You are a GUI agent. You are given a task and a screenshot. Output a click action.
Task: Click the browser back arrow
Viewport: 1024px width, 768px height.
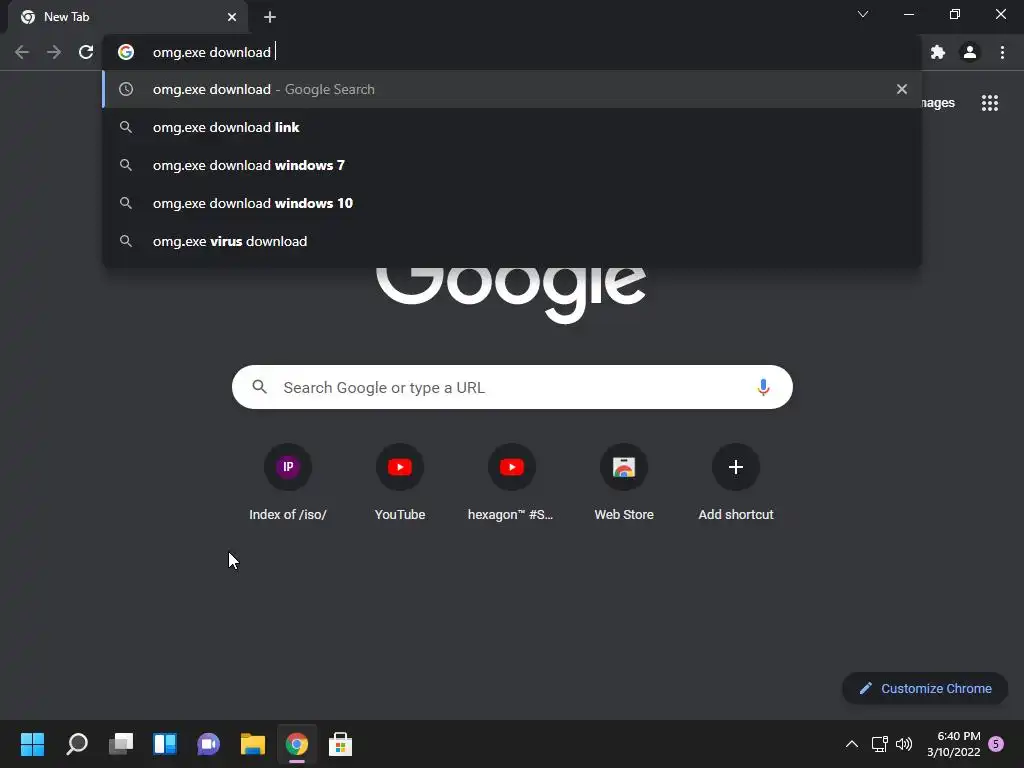(x=22, y=52)
